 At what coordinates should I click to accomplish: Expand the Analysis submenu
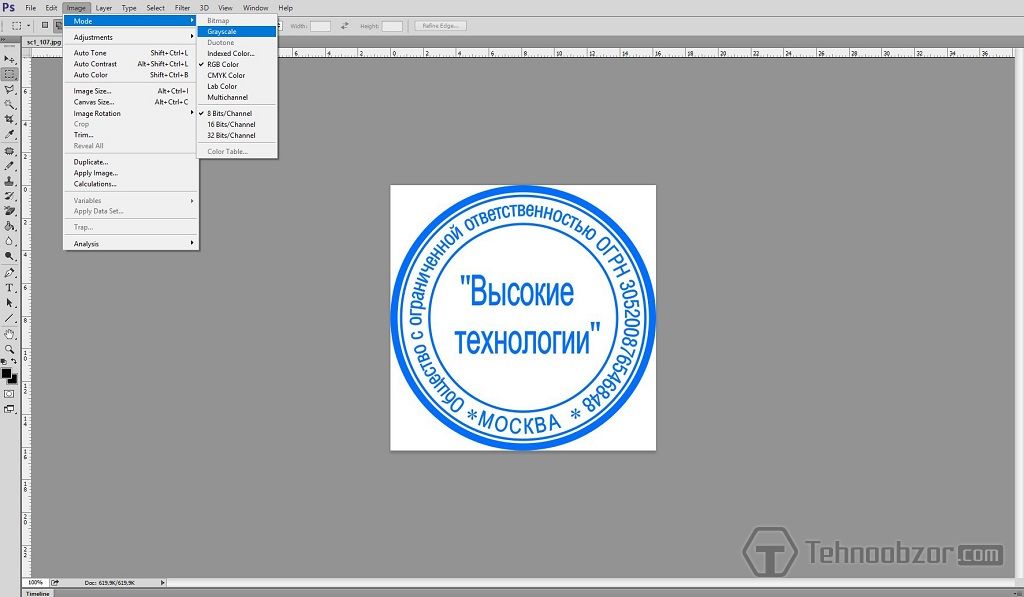click(x=131, y=244)
